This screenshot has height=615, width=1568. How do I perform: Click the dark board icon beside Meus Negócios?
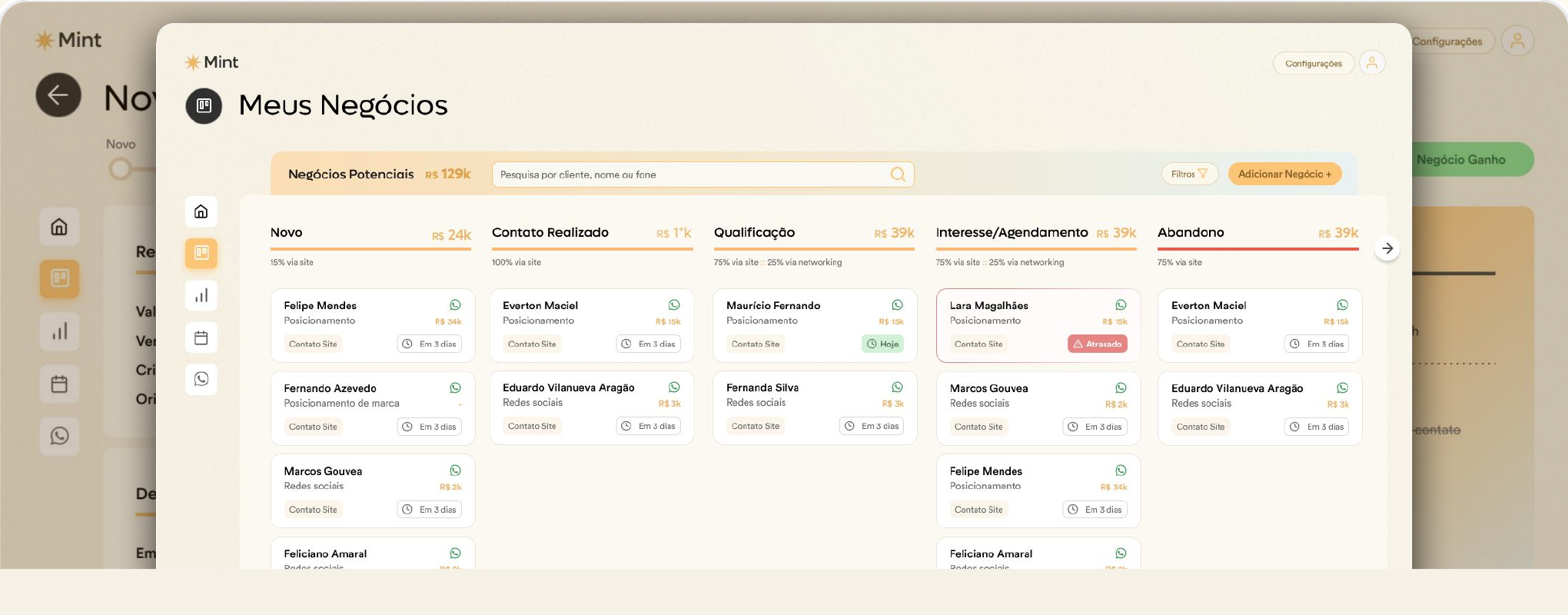pos(204,105)
